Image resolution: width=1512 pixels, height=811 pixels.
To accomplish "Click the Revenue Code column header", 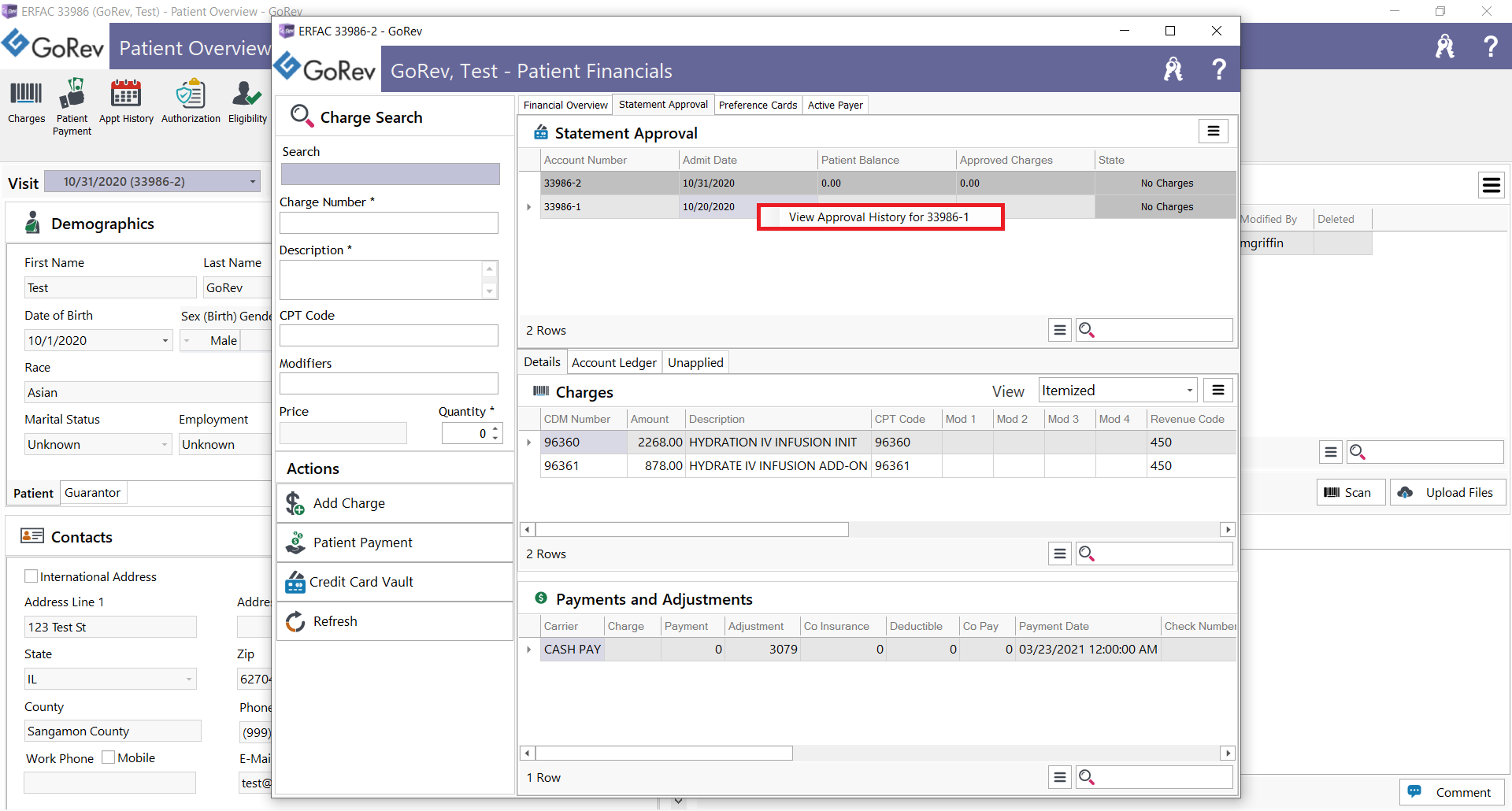I will (1191, 419).
